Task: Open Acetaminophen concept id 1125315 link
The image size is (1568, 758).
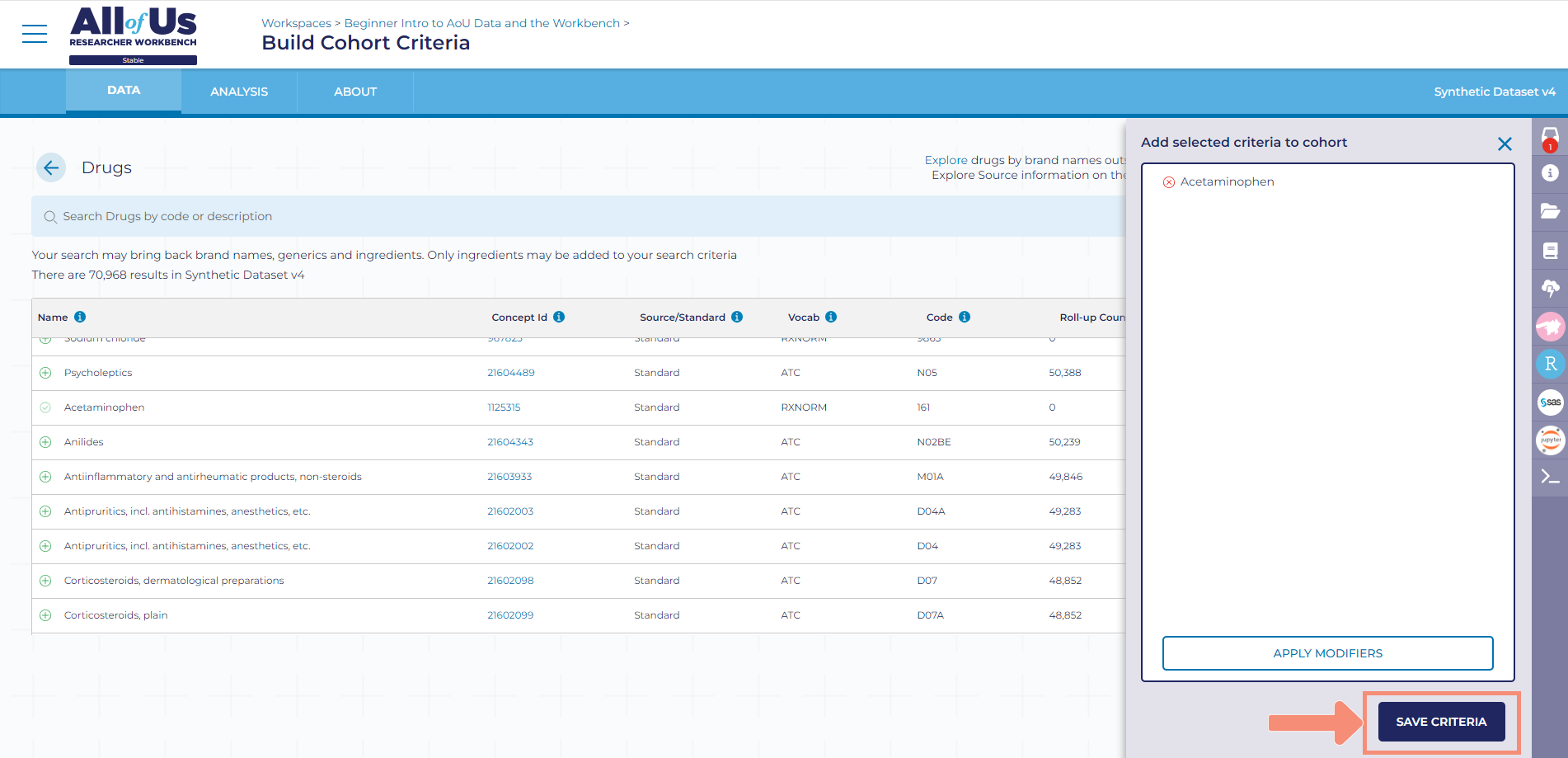Action: (504, 407)
